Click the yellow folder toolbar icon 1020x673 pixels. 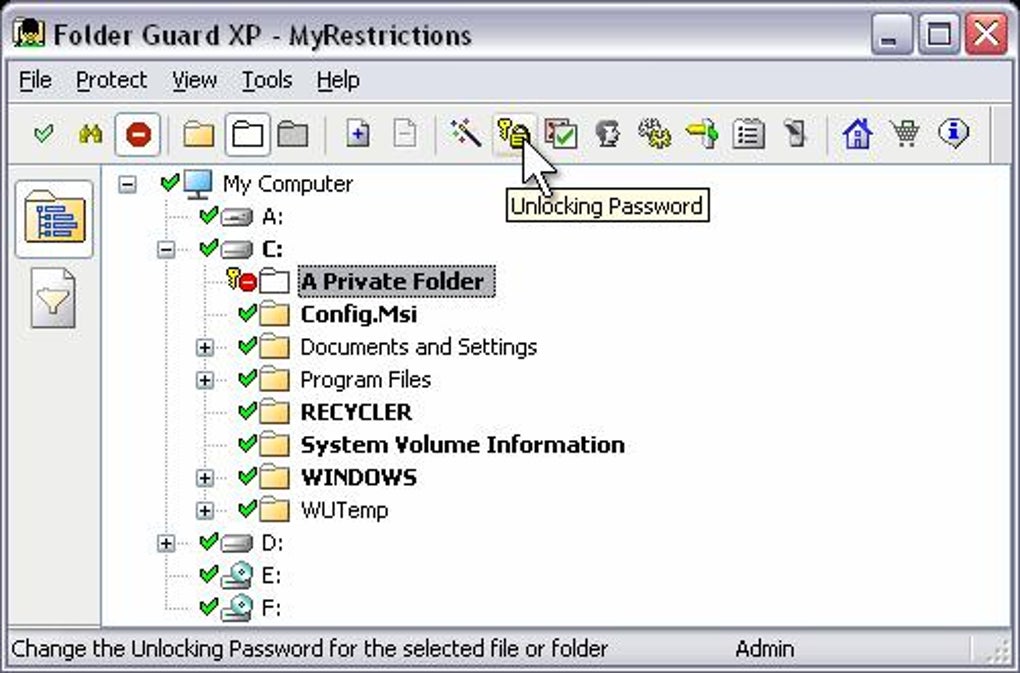tap(198, 135)
